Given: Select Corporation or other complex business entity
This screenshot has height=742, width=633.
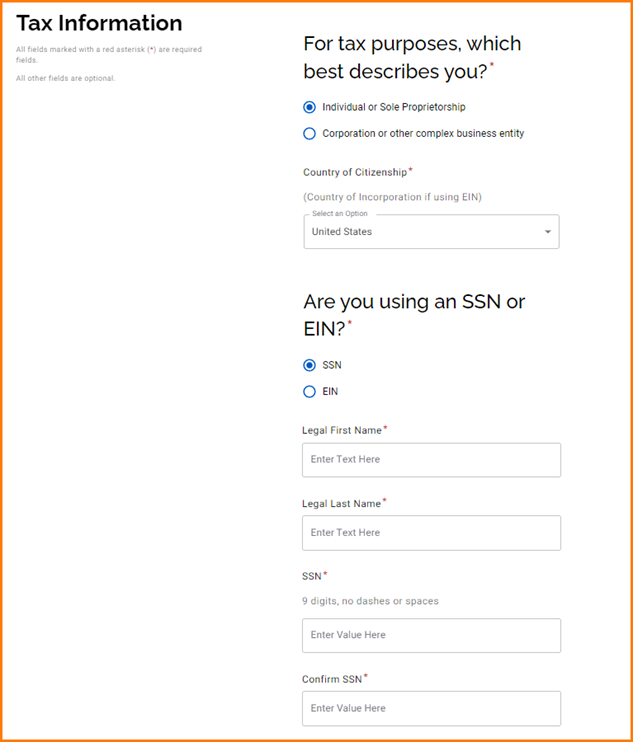Looking at the screenshot, I should point(310,133).
